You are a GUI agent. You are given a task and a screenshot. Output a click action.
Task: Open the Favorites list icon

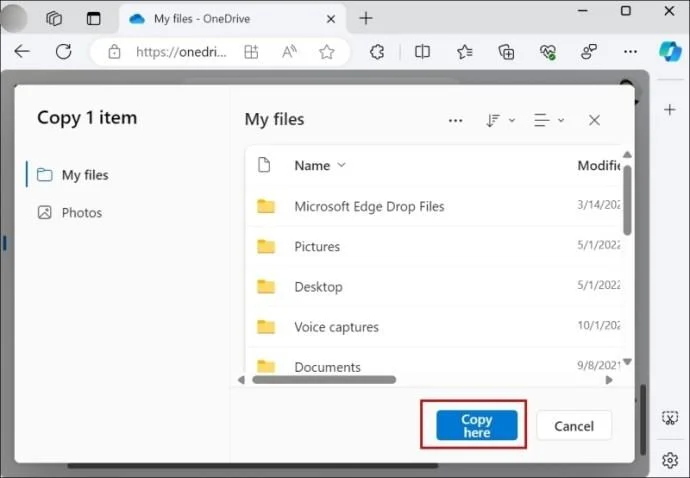click(x=464, y=52)
